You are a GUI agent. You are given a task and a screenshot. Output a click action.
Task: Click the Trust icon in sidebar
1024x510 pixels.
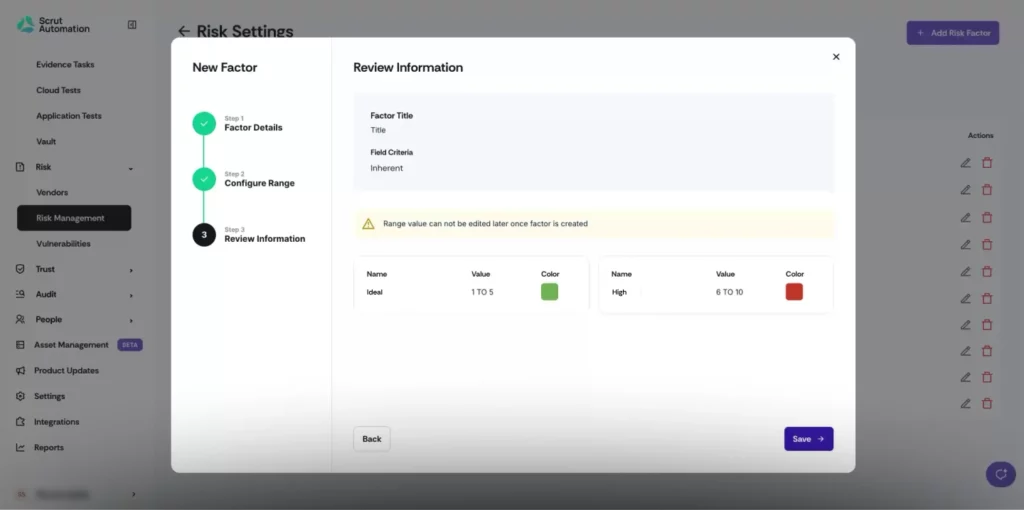coord(20,269)
